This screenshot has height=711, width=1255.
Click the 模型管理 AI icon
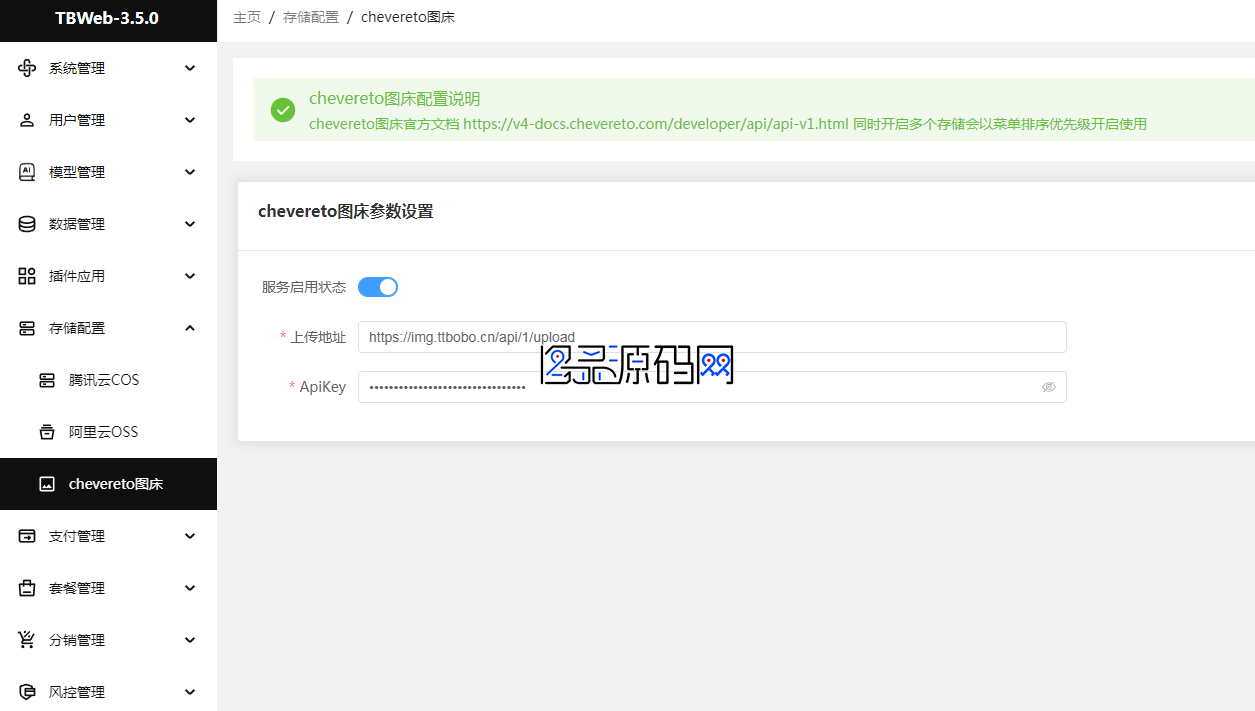tap(27, 172)
